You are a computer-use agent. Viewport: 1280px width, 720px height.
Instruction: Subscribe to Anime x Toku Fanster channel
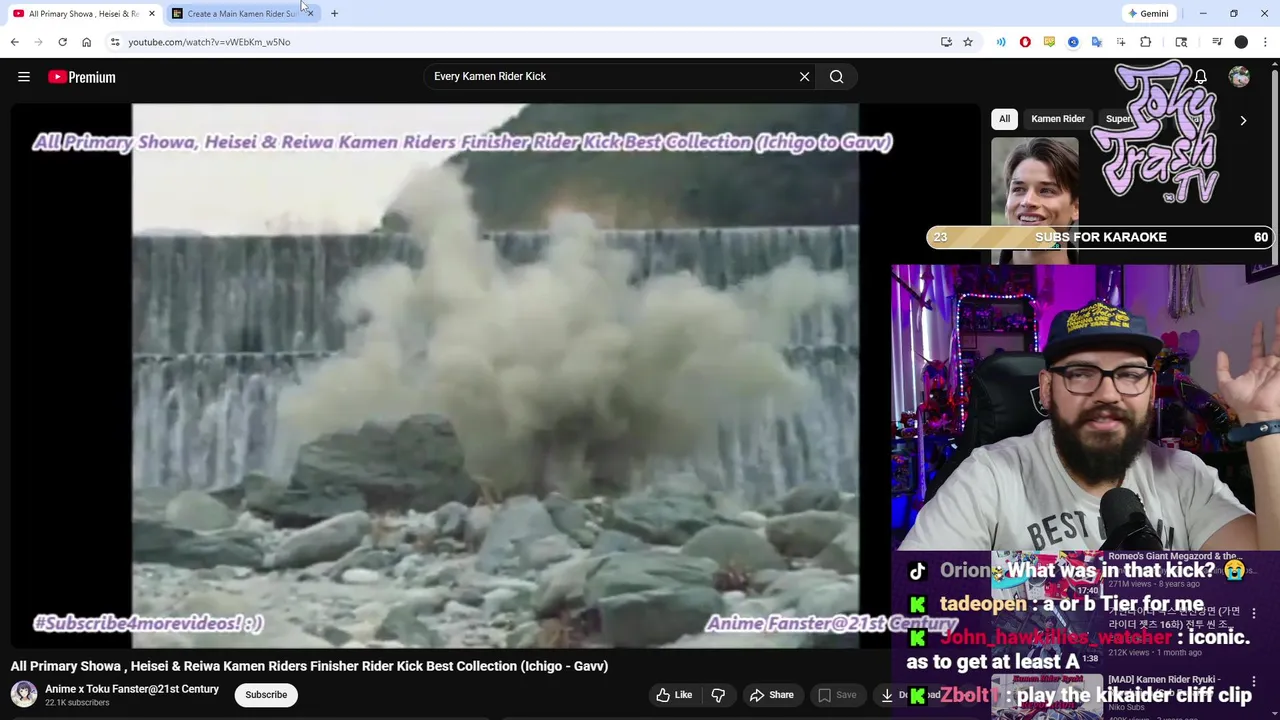pyautogui.click(x=266, y=695)
